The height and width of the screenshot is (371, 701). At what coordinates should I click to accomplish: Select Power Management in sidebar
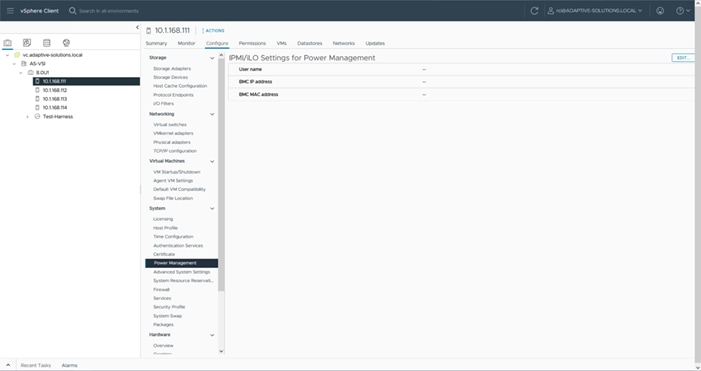click(182, 263)
